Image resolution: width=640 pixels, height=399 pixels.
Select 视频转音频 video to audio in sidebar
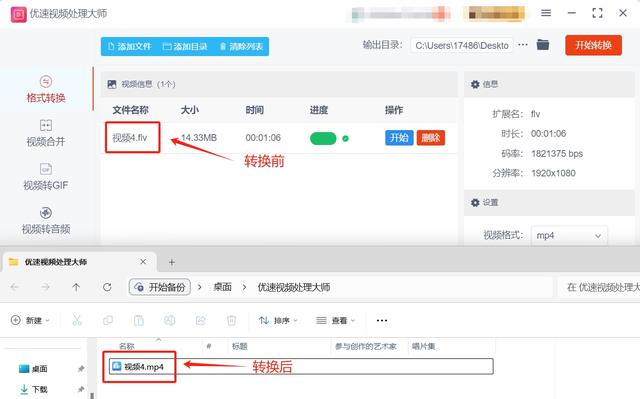[x=46, y=220]
